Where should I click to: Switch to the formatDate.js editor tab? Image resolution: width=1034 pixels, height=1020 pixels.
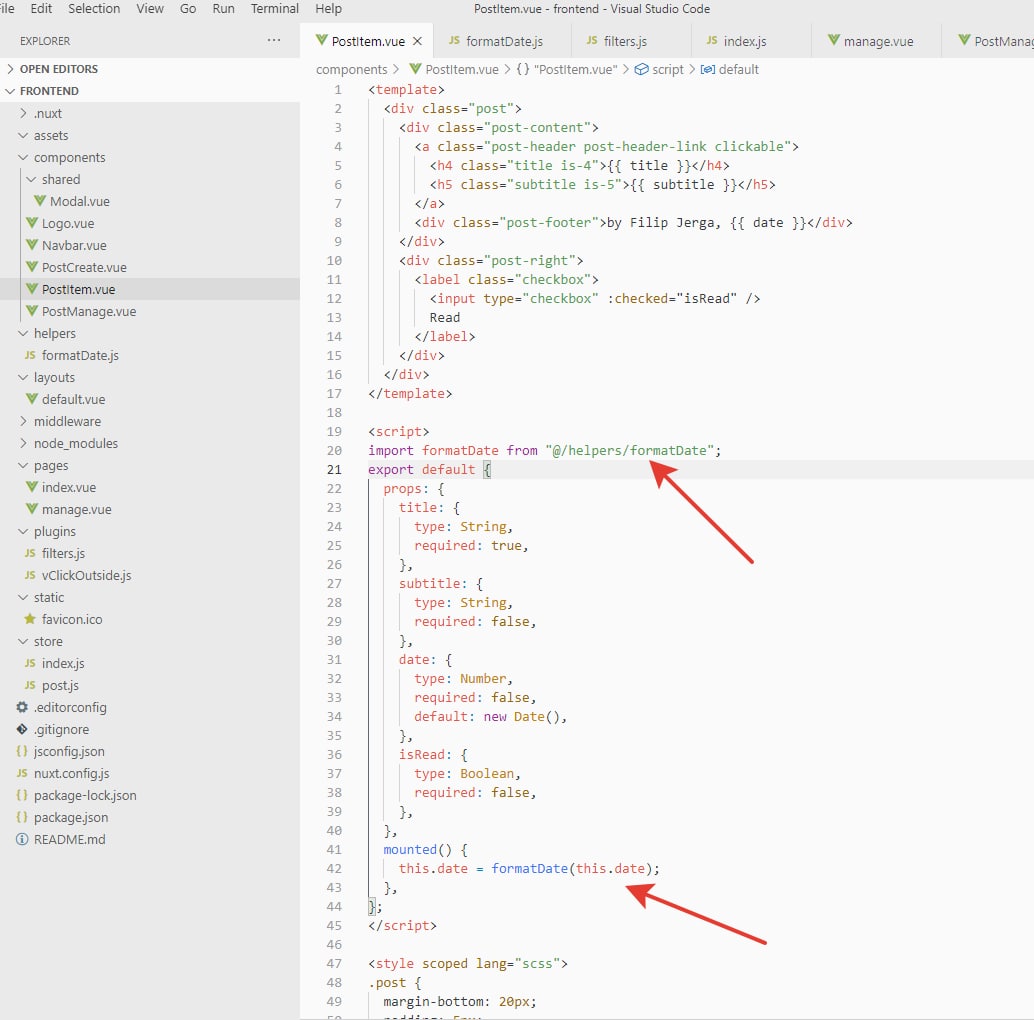[x=502, y=41]
